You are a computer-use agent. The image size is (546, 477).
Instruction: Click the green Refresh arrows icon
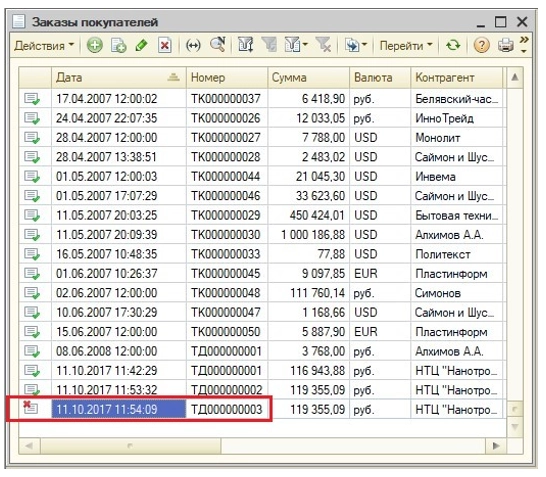[453, 45]
